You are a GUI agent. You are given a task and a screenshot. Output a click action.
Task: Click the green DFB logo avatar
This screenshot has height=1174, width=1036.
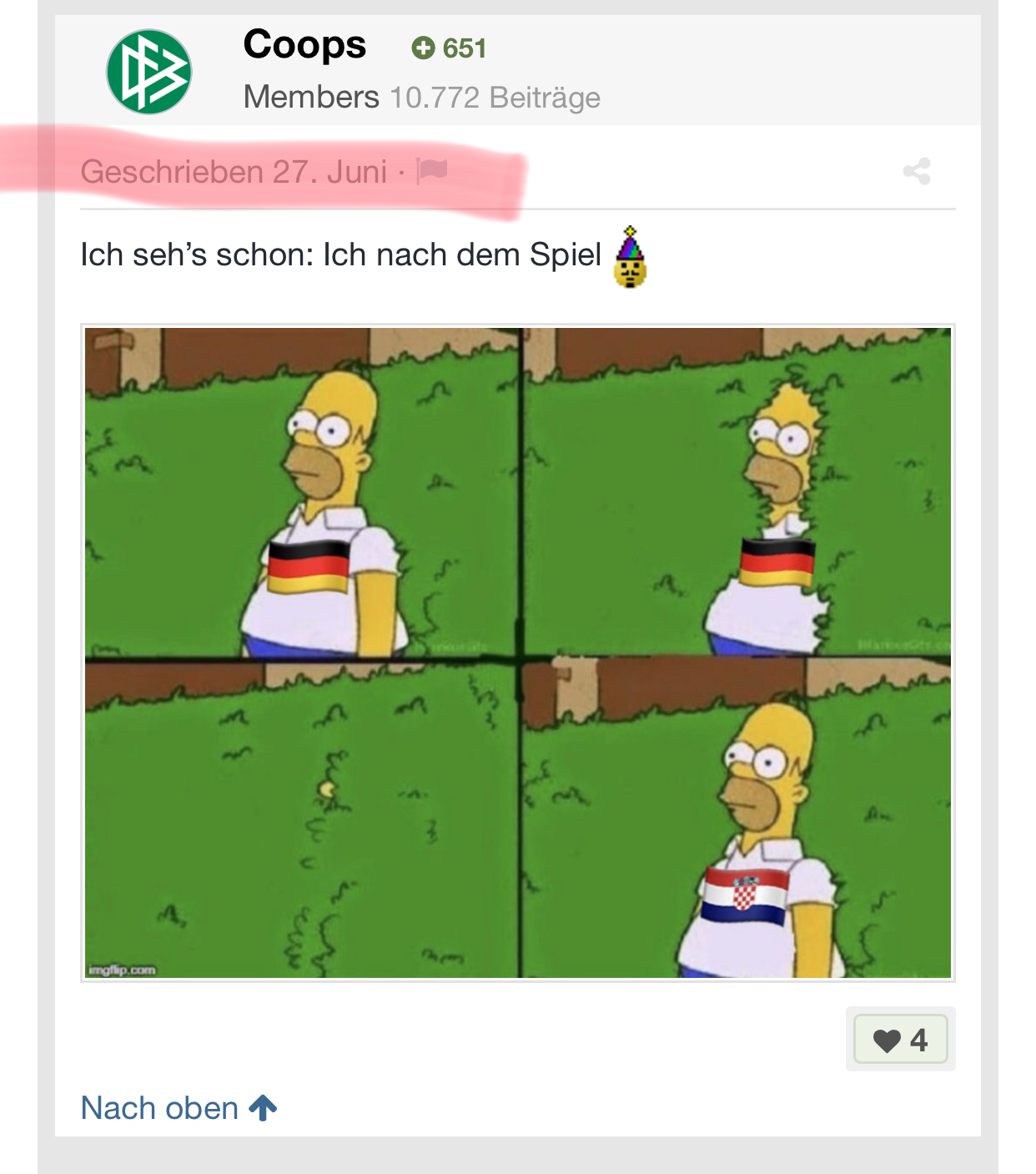[149, 72]
